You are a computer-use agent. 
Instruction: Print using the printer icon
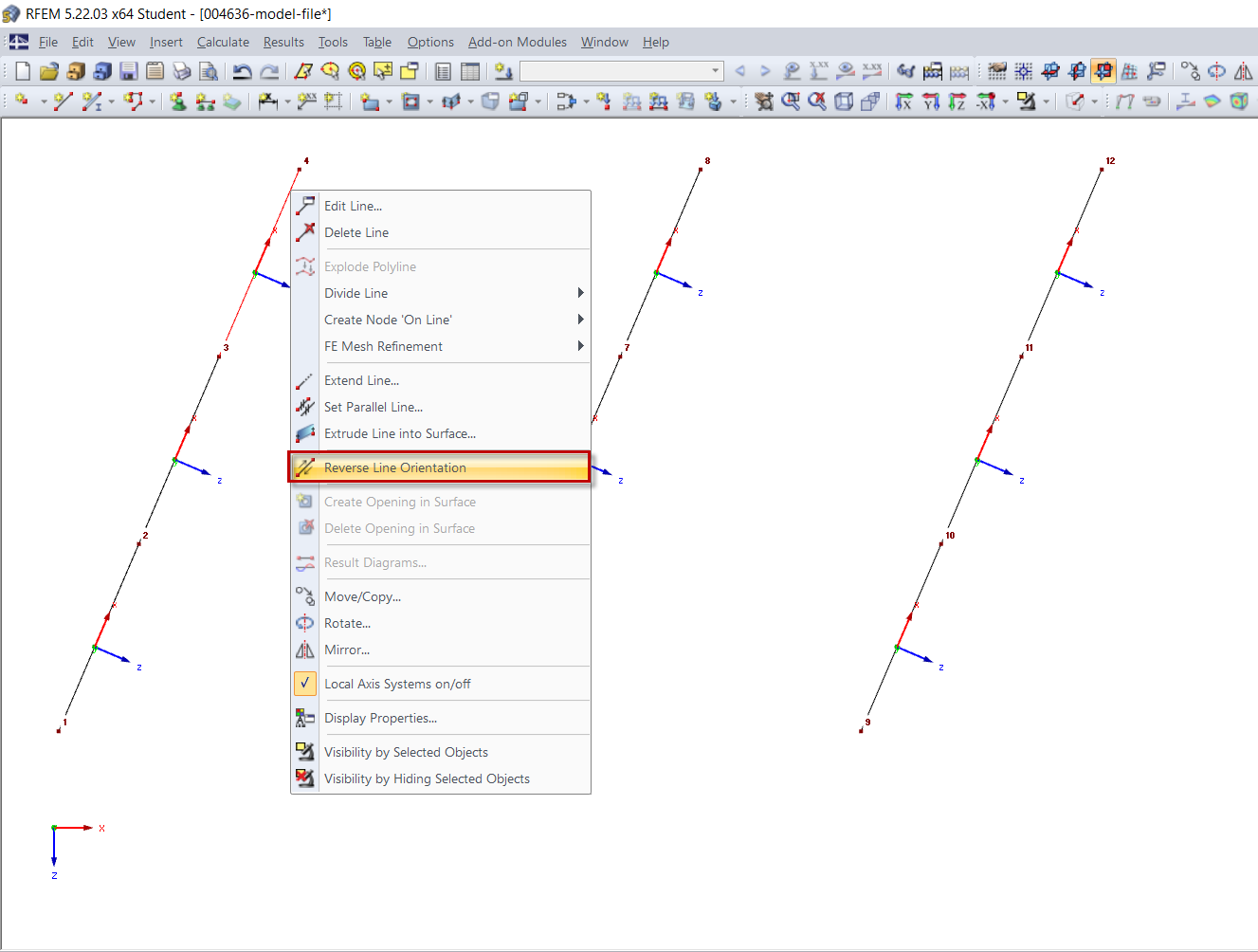pos(182,71)
